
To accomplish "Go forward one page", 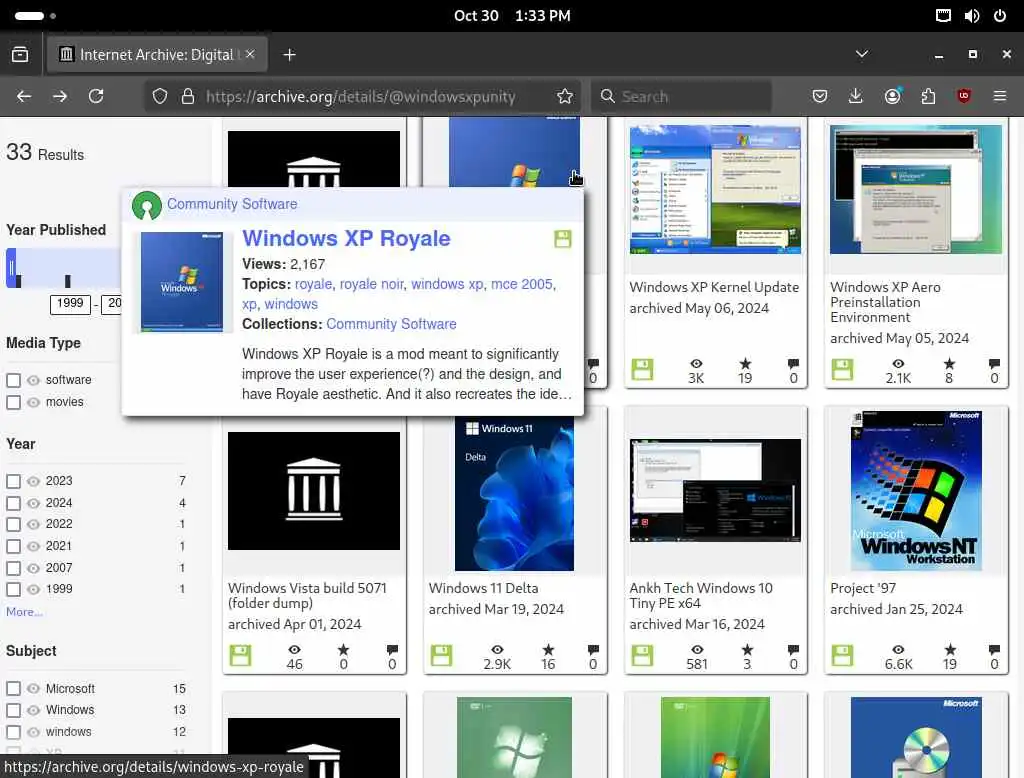I will click(60, 96).
